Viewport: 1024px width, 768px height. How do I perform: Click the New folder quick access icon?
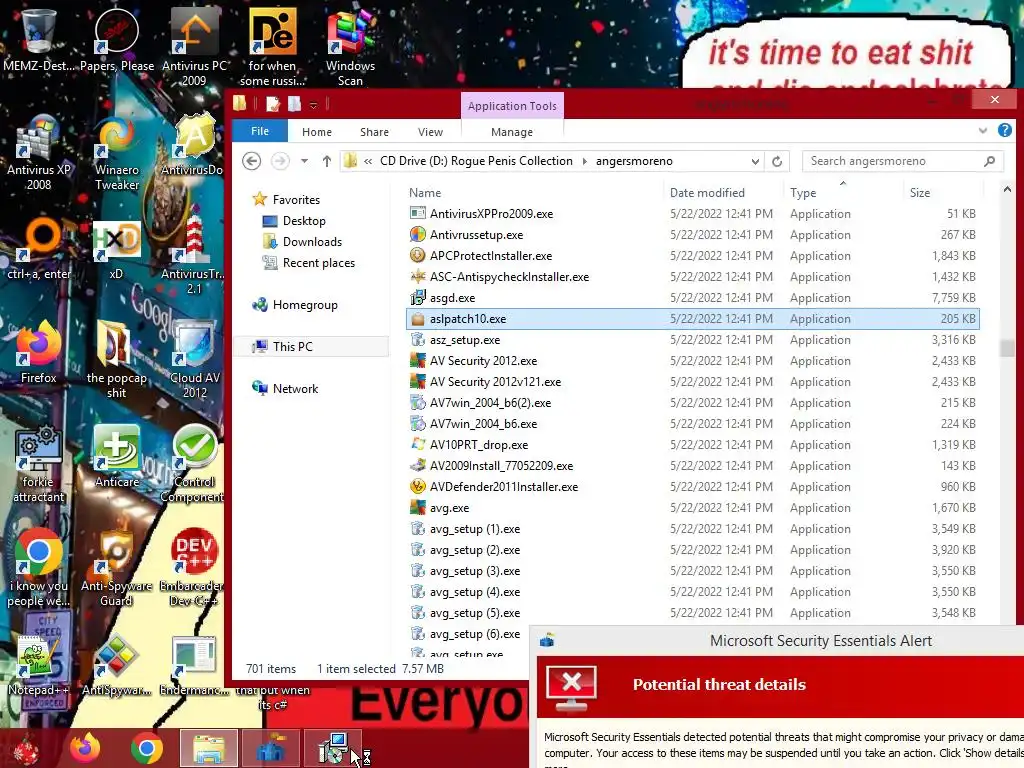click(295, 104)
